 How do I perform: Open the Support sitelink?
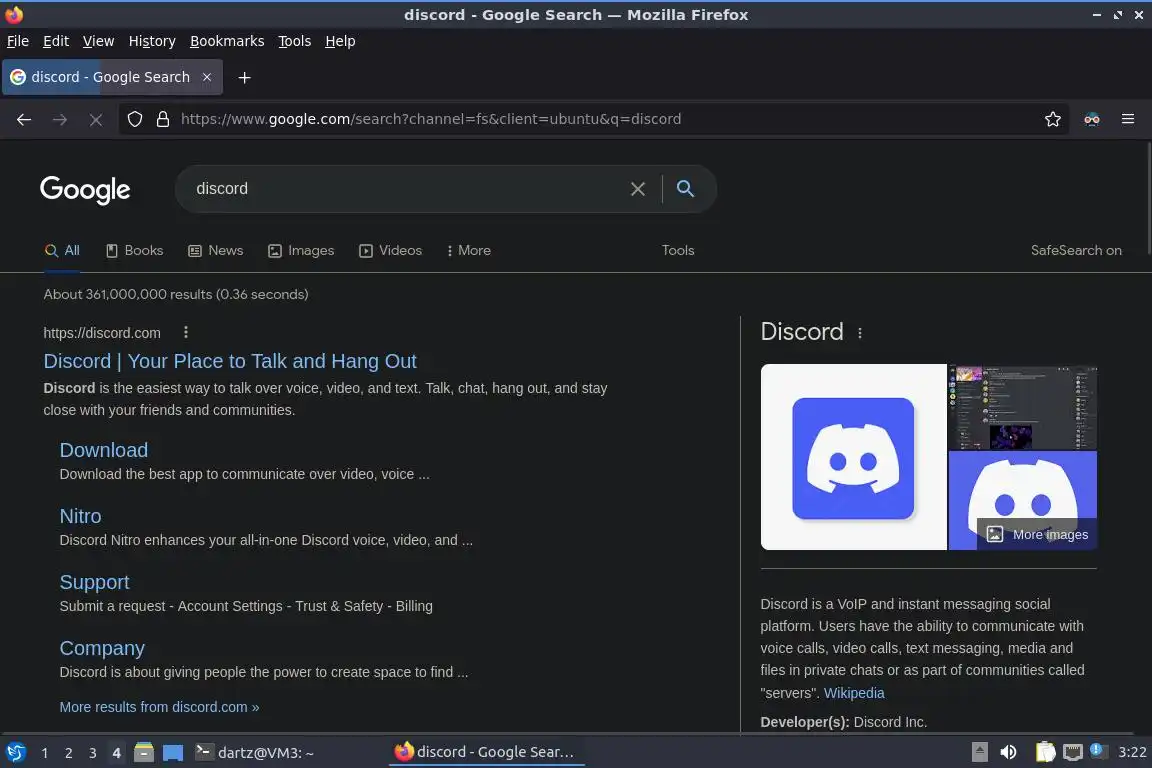point(94,582)
